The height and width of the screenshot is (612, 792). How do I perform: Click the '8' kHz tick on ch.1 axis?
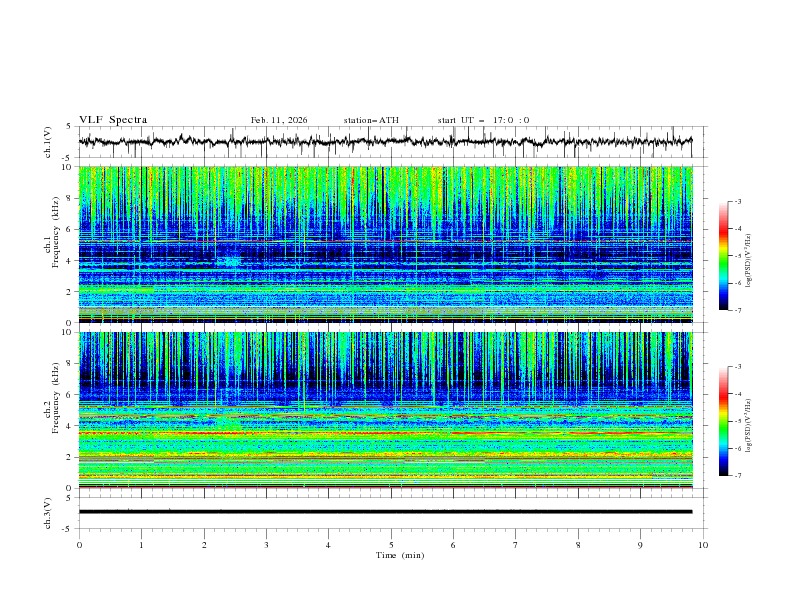pyautogui.click(x=70, y=198)
